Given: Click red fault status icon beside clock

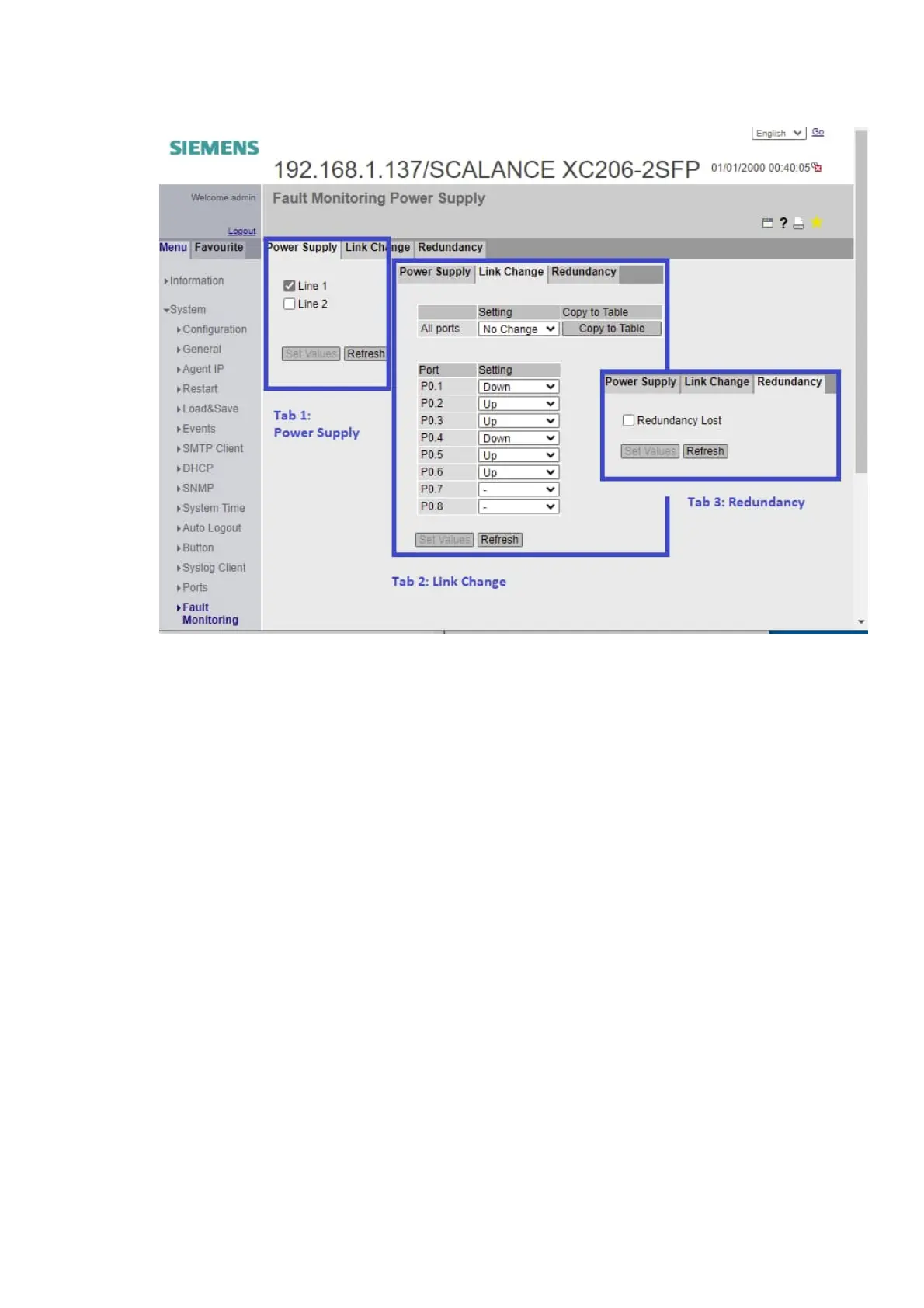Looking at the screenshot, I should tap(817, 167).
